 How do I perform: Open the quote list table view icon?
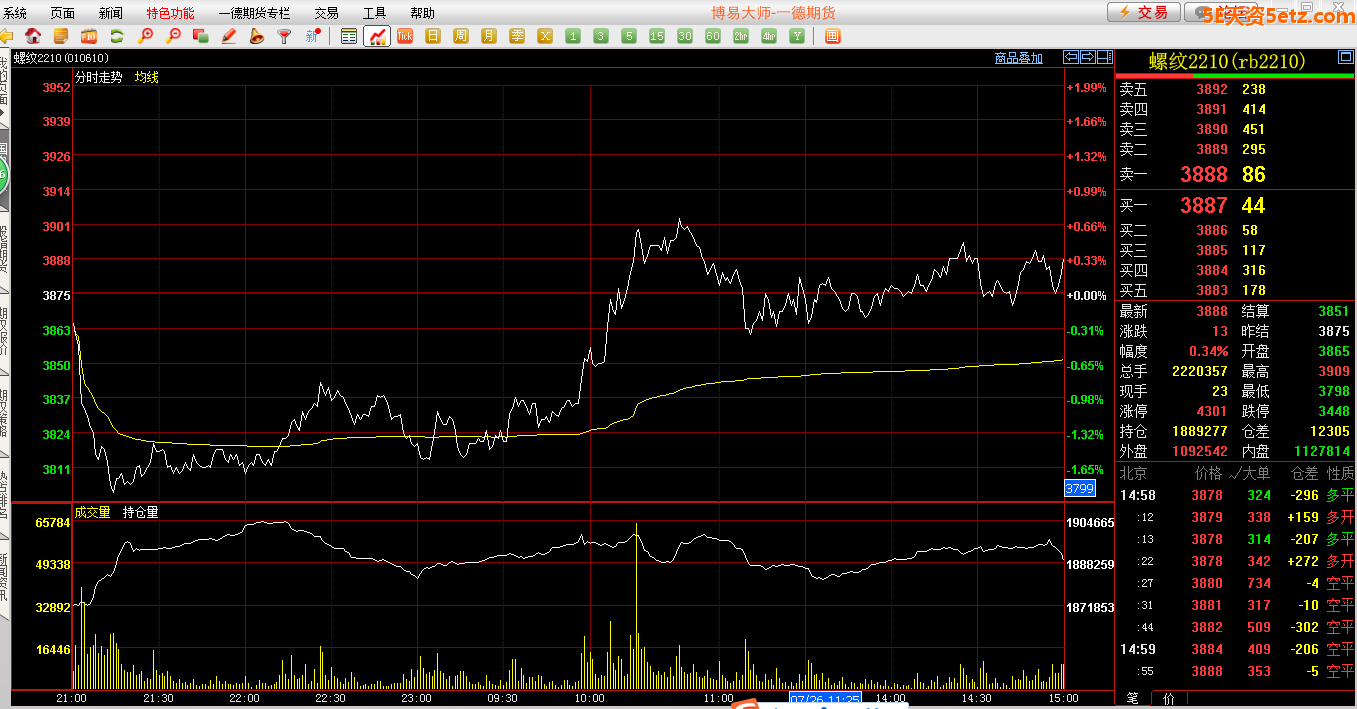349,36
